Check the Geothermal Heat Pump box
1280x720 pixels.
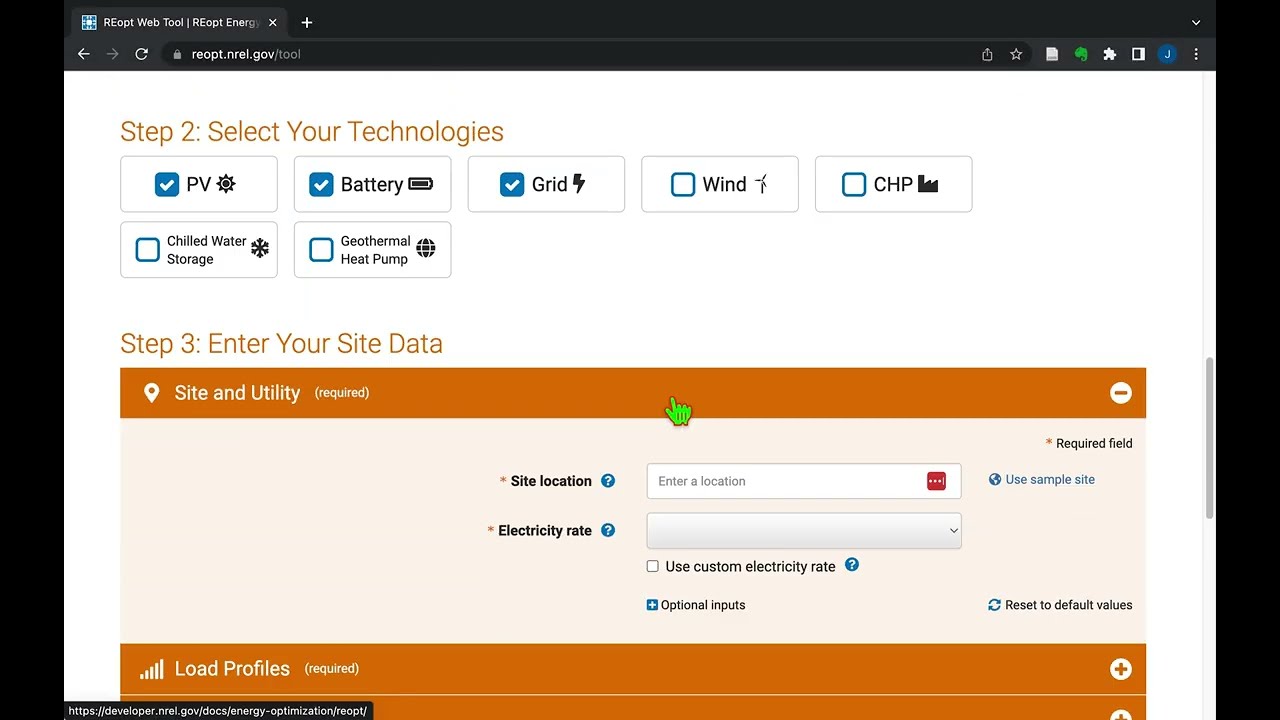pos(321,250)
